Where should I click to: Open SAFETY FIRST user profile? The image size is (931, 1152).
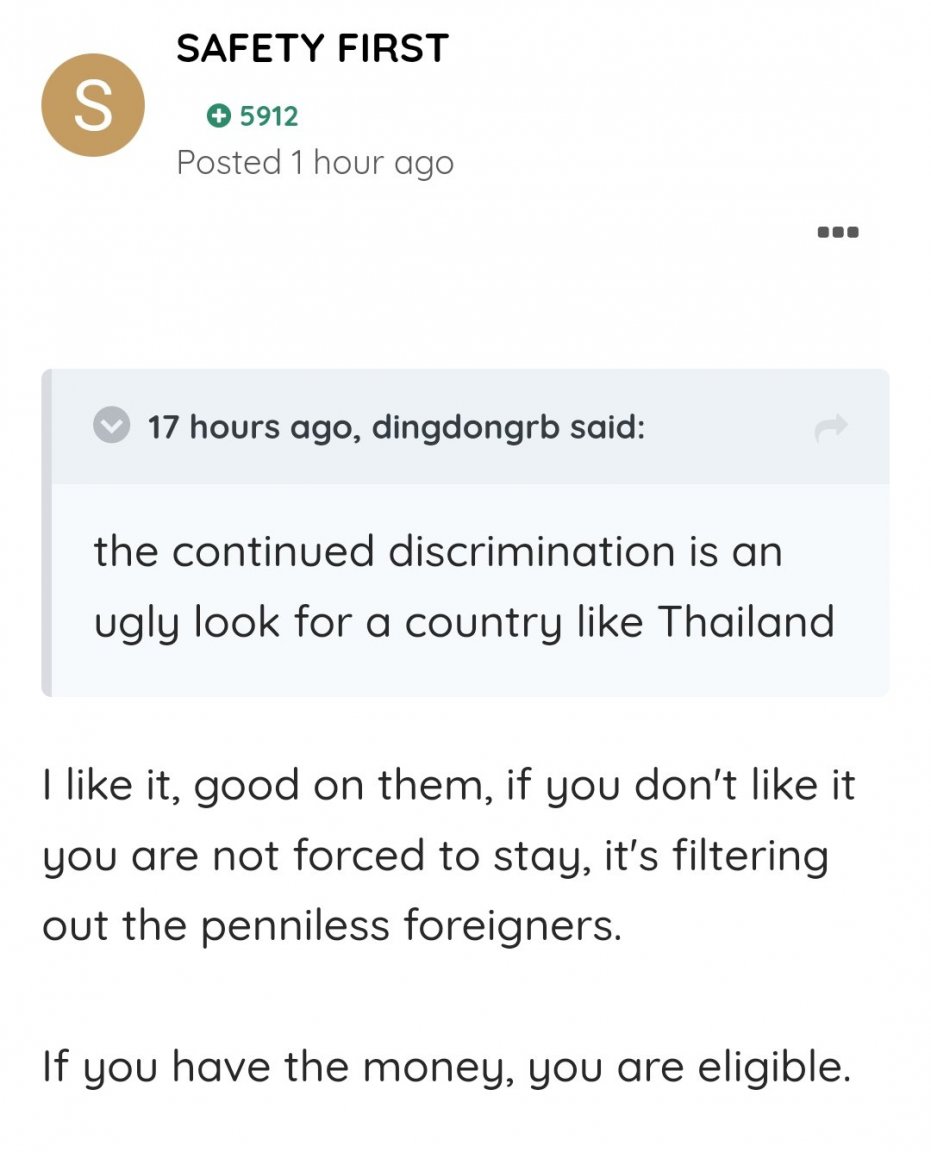tap(312, 48)
